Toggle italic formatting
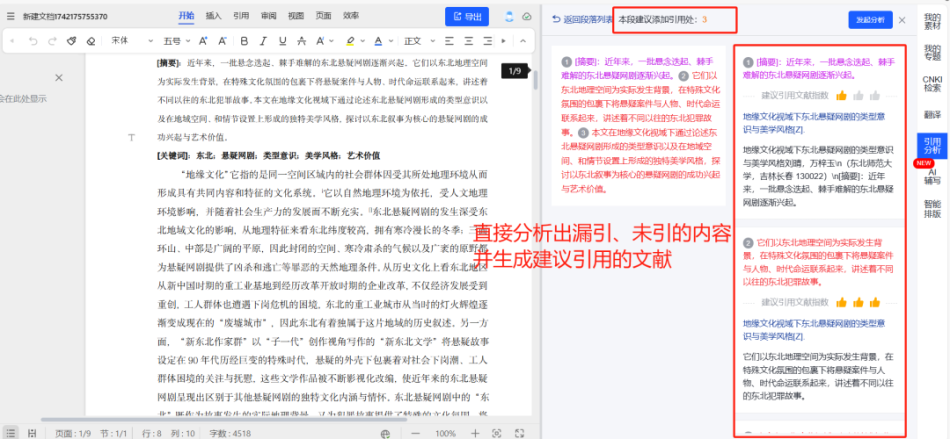 [263, 41]
